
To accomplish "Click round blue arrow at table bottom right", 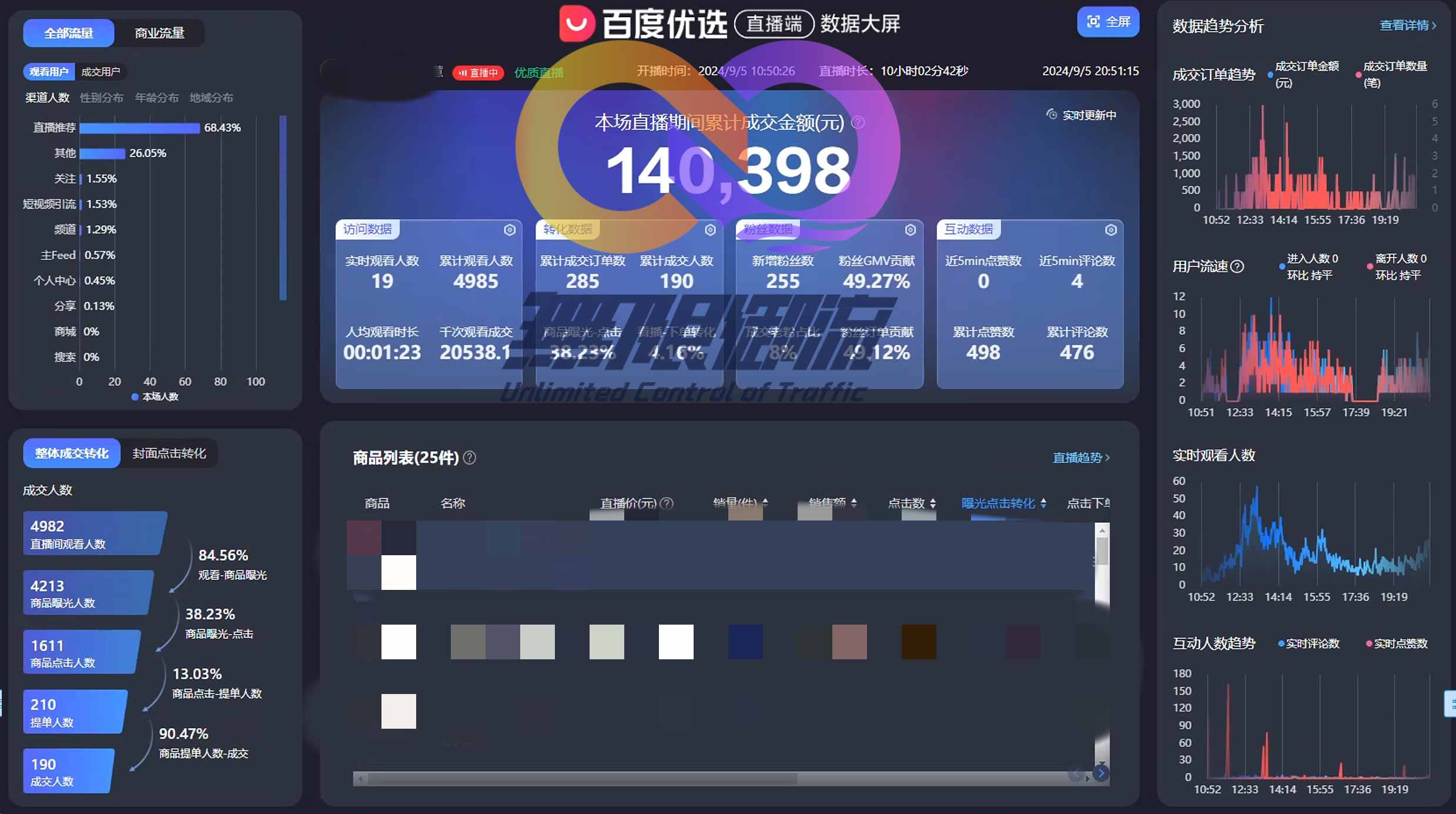I will point(1101,773).
